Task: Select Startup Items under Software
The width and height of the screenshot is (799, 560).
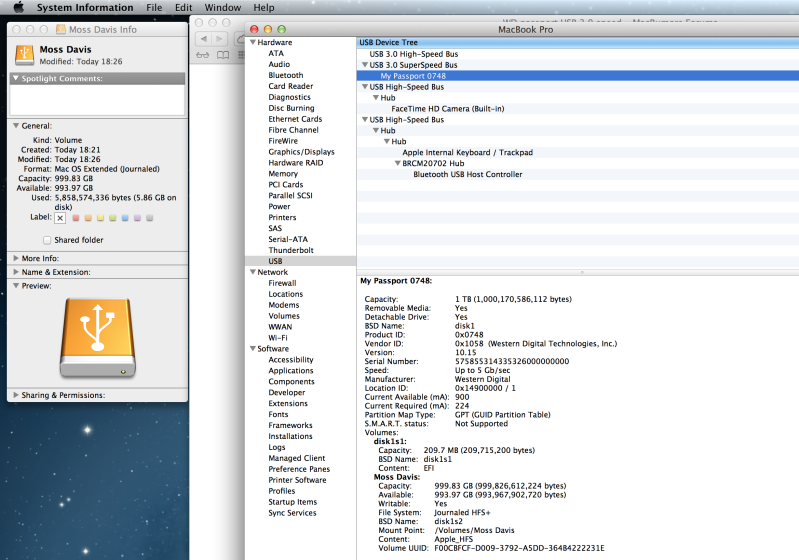Action: [x=292, y=502]
